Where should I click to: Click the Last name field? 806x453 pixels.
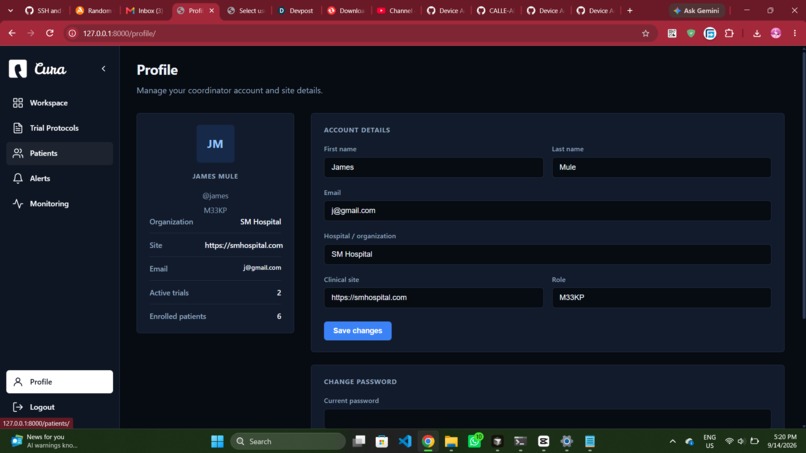click(661, 167)
